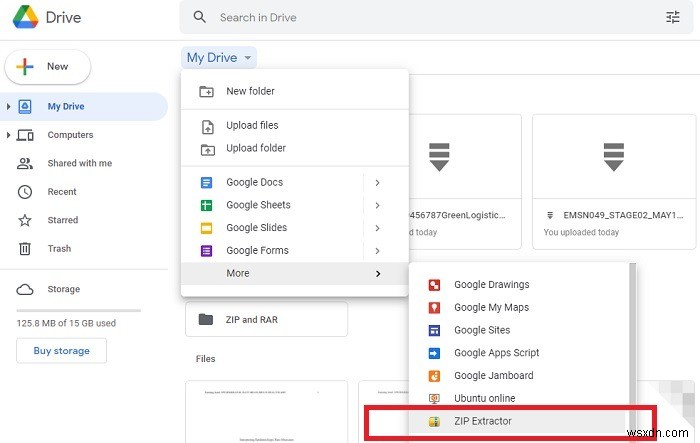
Task: Click the Google Drive logo
Action: [25, 17]
